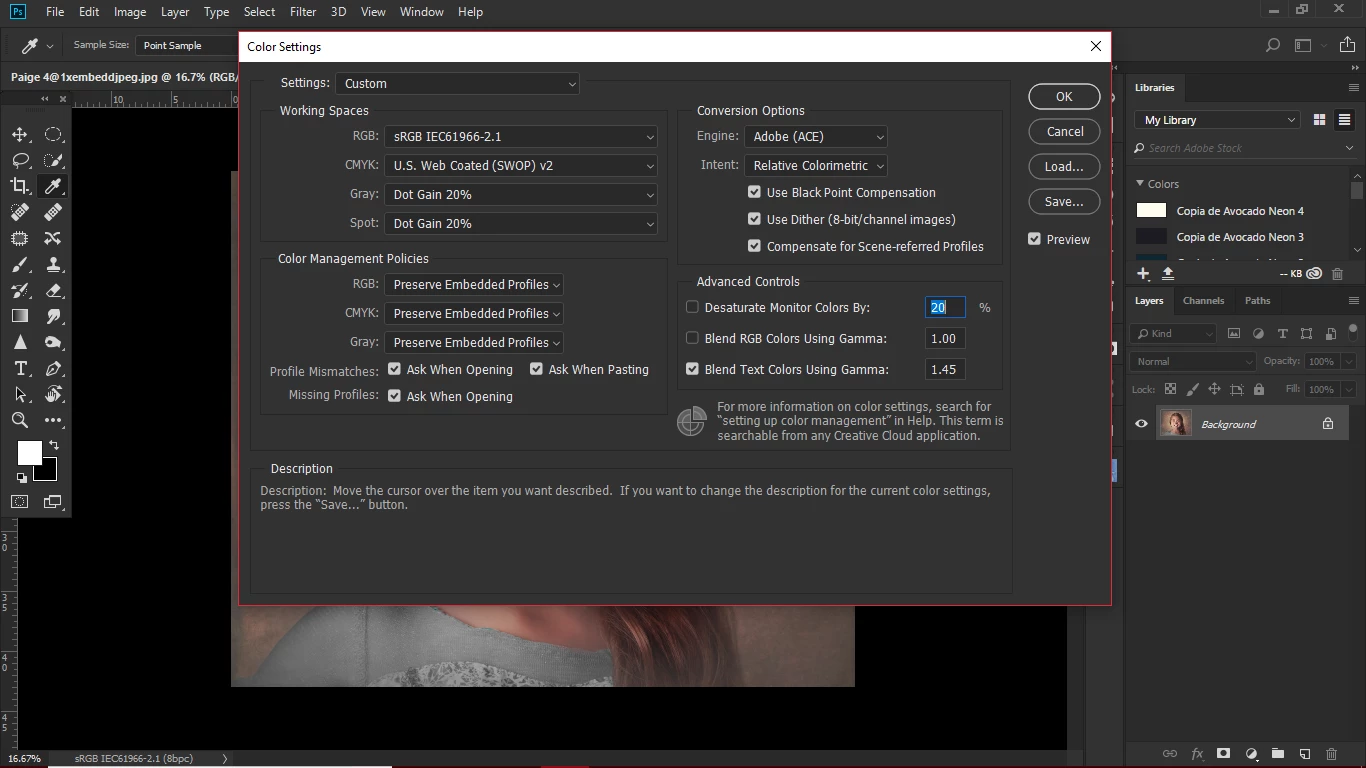Viewport: 1366px width, 768px height.
Task: Select the Move tool
Action: click(x=20, y=134)
